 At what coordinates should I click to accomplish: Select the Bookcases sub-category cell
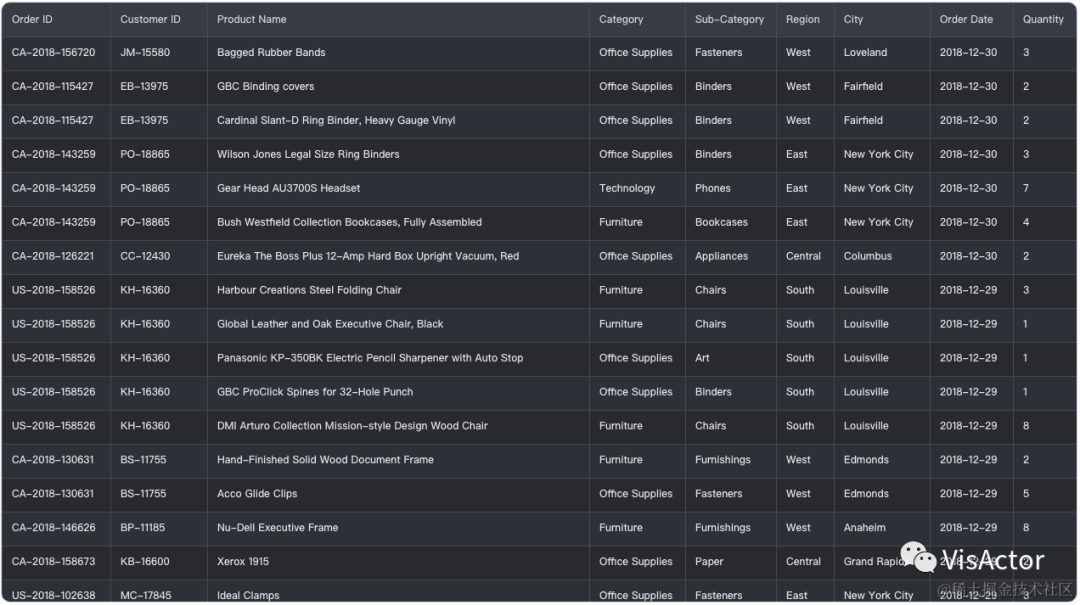[721, 222]
